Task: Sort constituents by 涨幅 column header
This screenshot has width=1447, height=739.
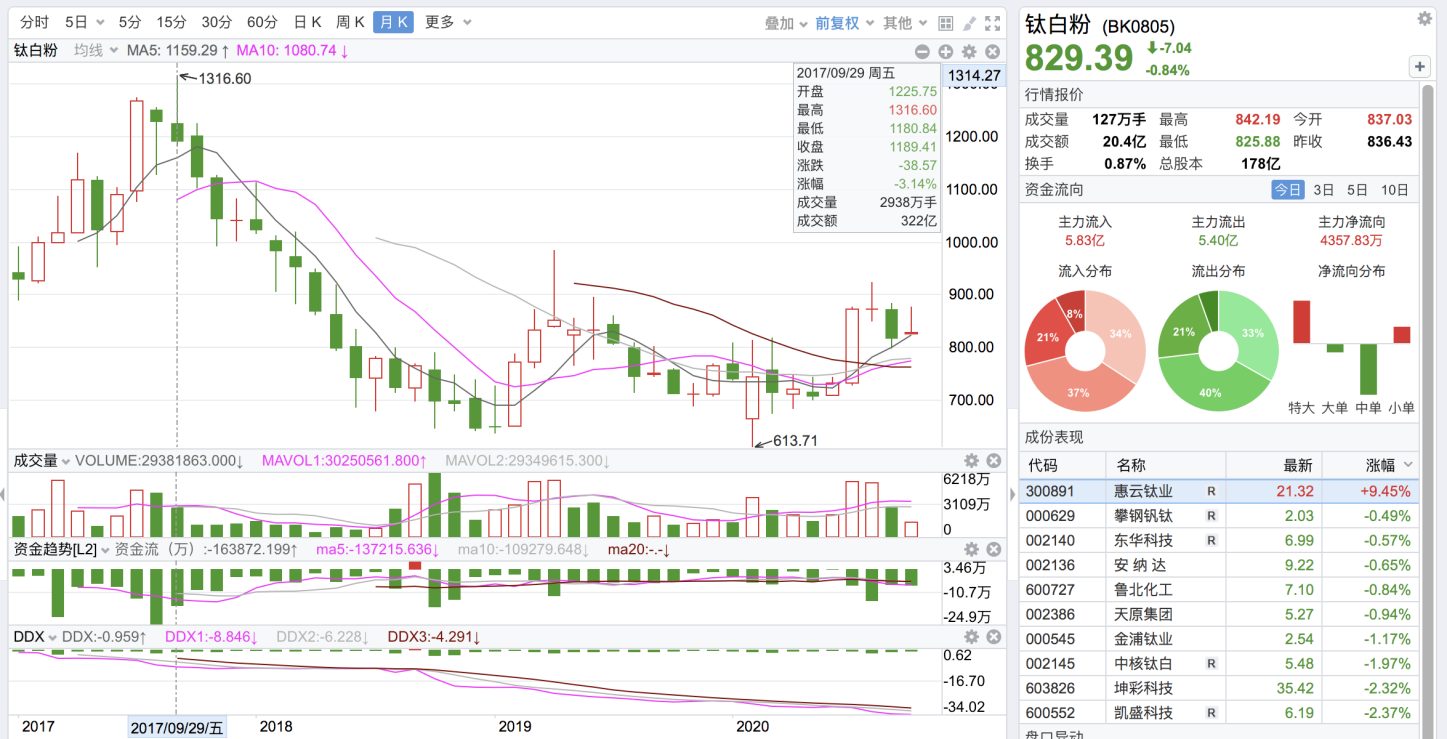Action: (x=1381, y=465)
